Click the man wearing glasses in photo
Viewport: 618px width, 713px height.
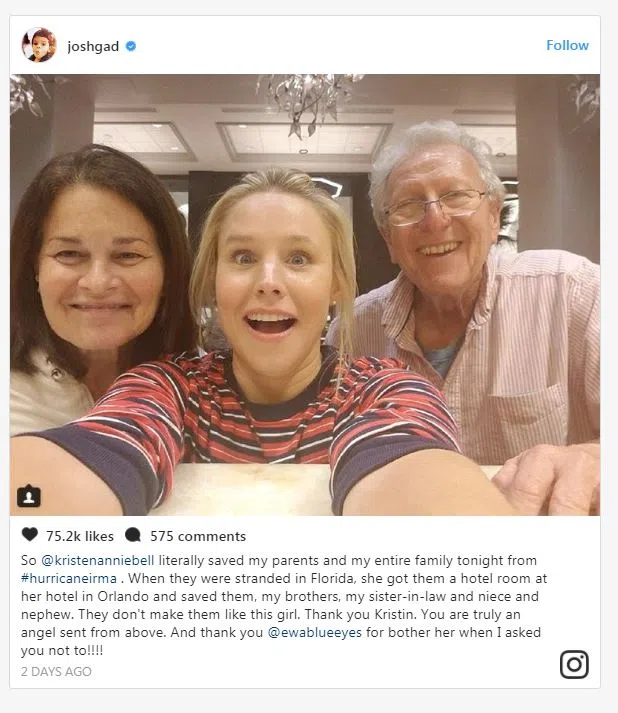(x=473, y=296)
